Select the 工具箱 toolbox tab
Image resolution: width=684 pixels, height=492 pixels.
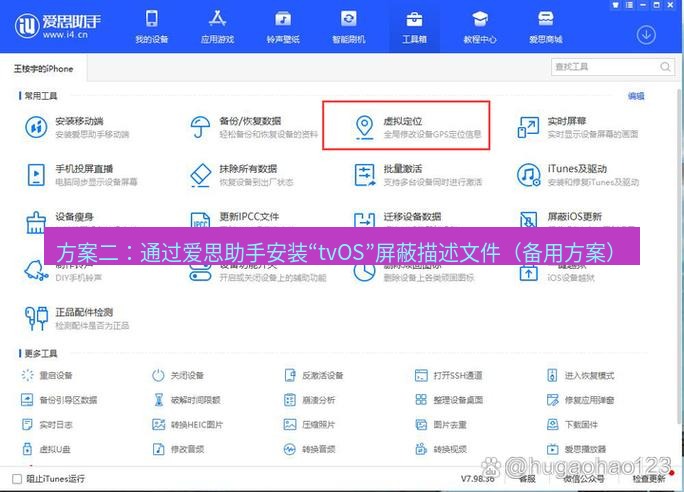point(414,27)
